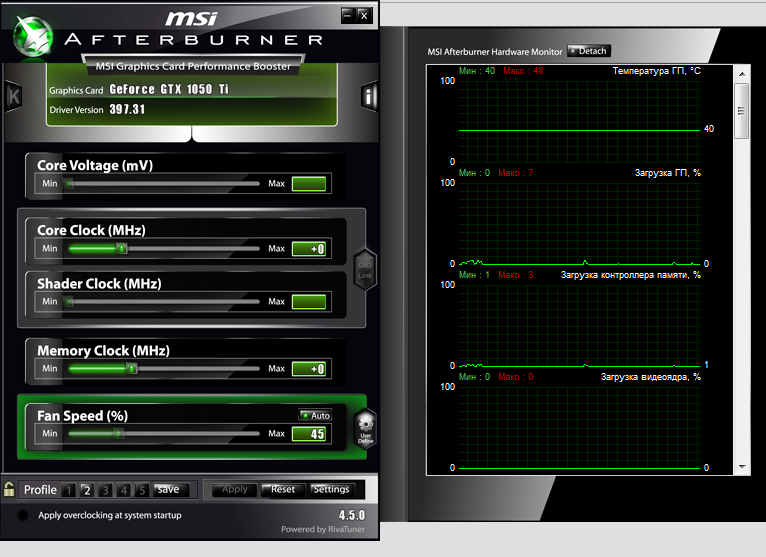
Task: Click the Memory Clock +0 value field
Action: pos(309,369)
